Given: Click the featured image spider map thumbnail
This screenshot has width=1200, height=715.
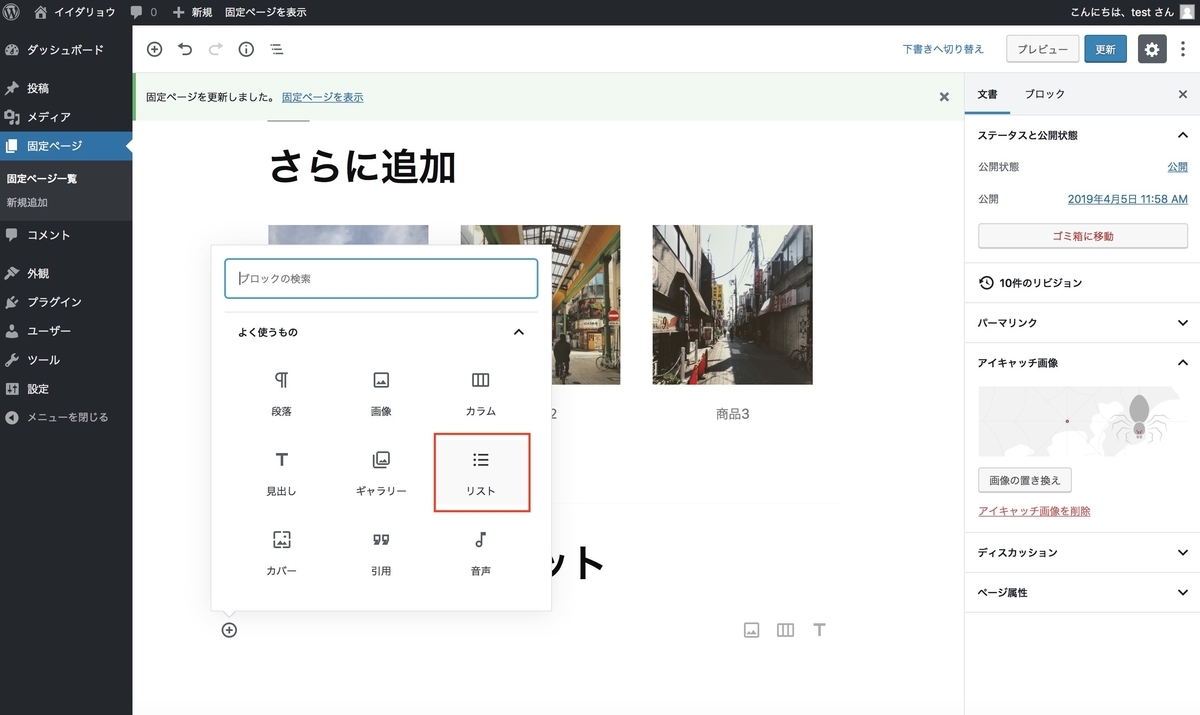Looking at the screenshot, I should 1083,421.
